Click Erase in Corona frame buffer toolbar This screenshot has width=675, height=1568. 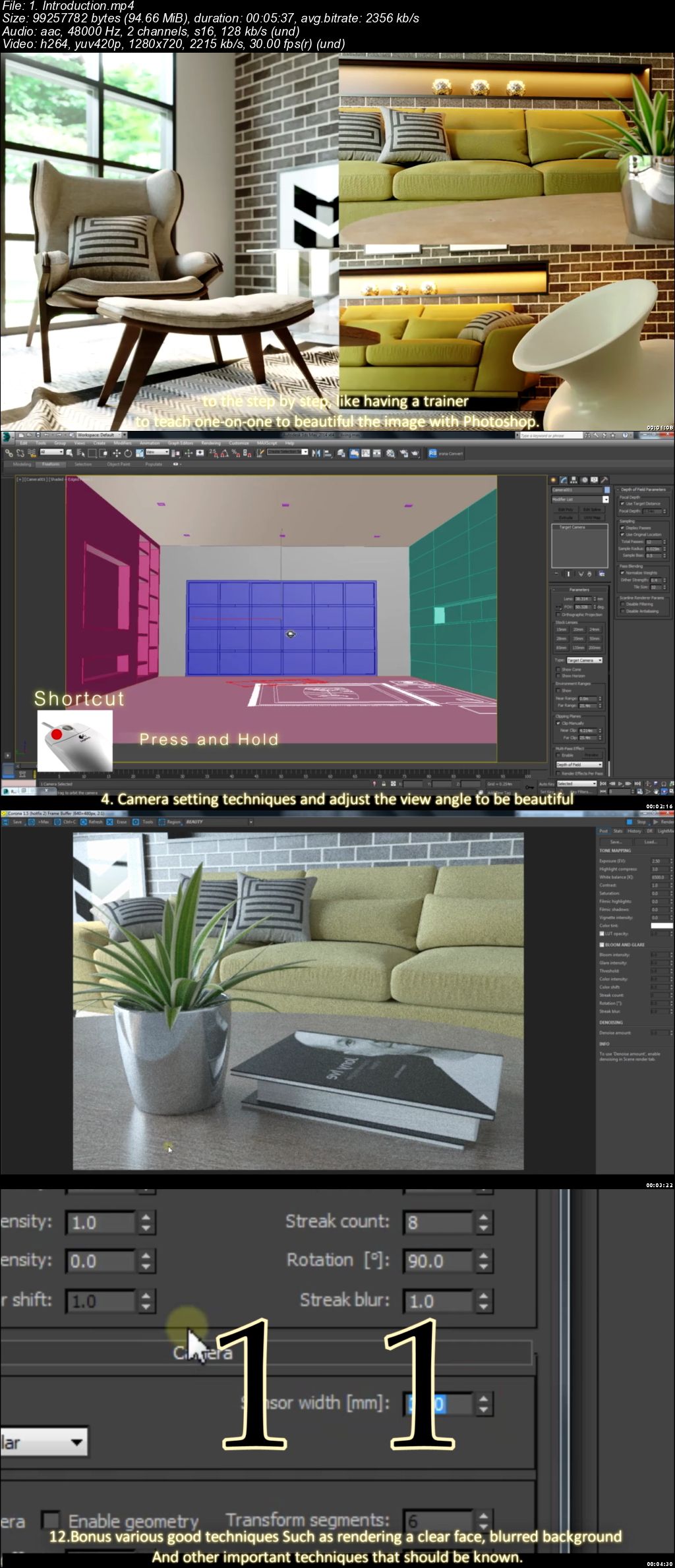point(117,822)
